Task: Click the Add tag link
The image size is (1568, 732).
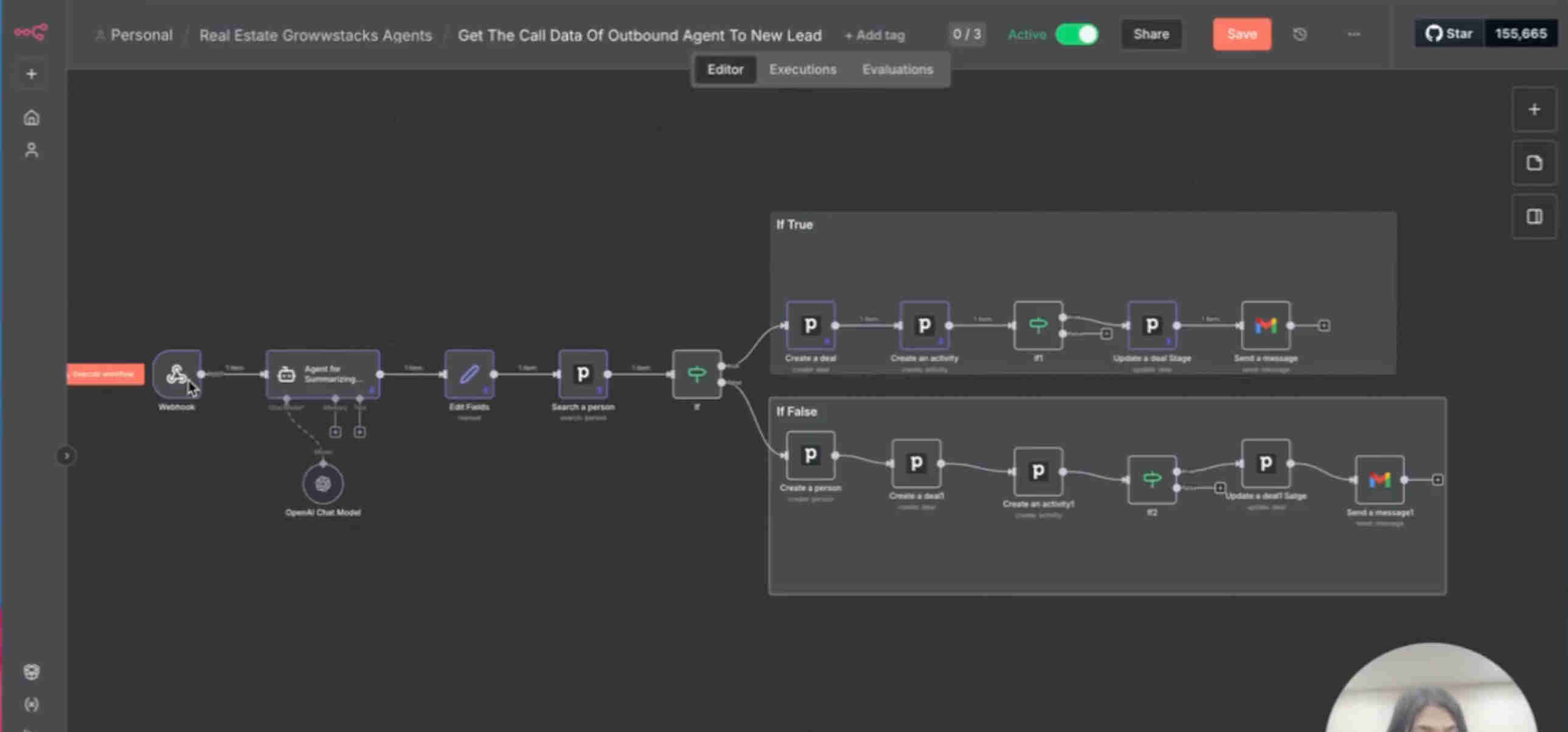Action: [x=874, y=35]
